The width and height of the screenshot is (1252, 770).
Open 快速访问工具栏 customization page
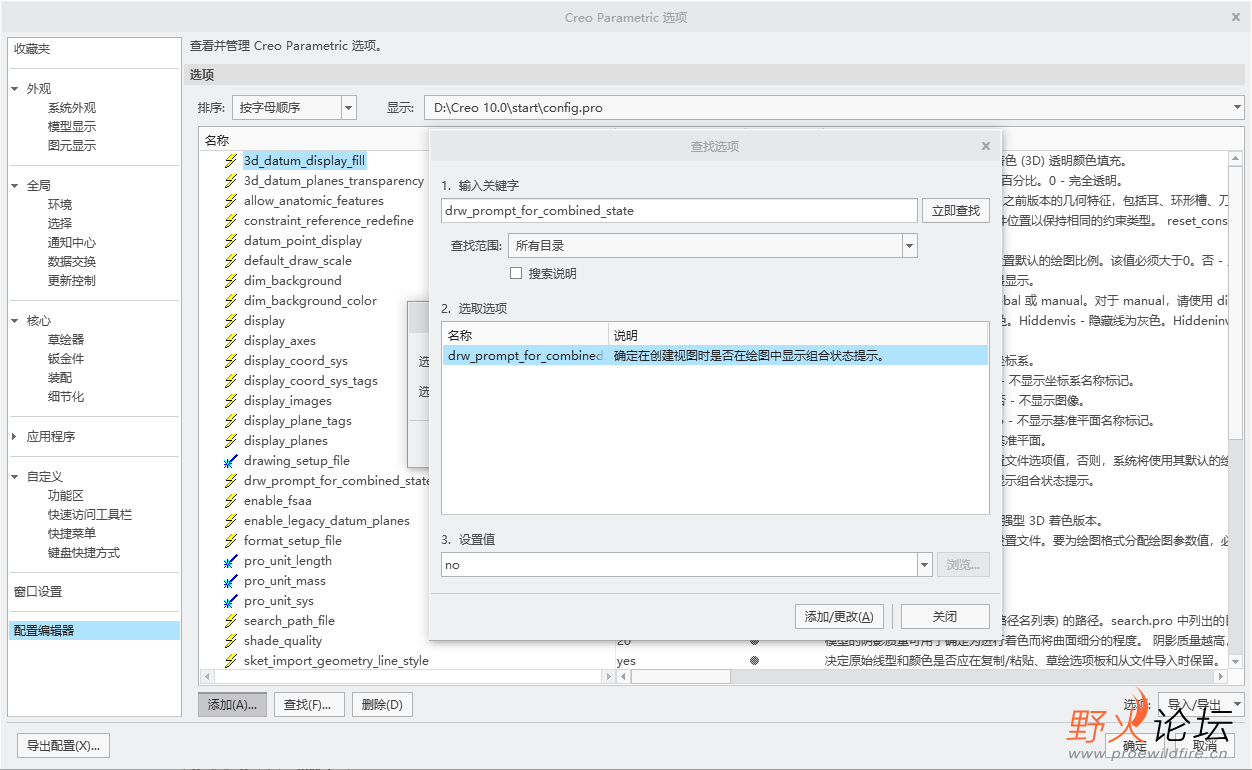(x=90, y=515)
